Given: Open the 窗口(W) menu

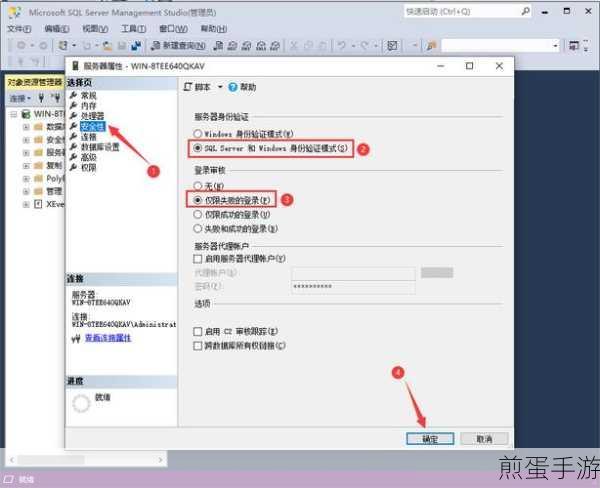Looking at the screenshot, I should [173, 29].
